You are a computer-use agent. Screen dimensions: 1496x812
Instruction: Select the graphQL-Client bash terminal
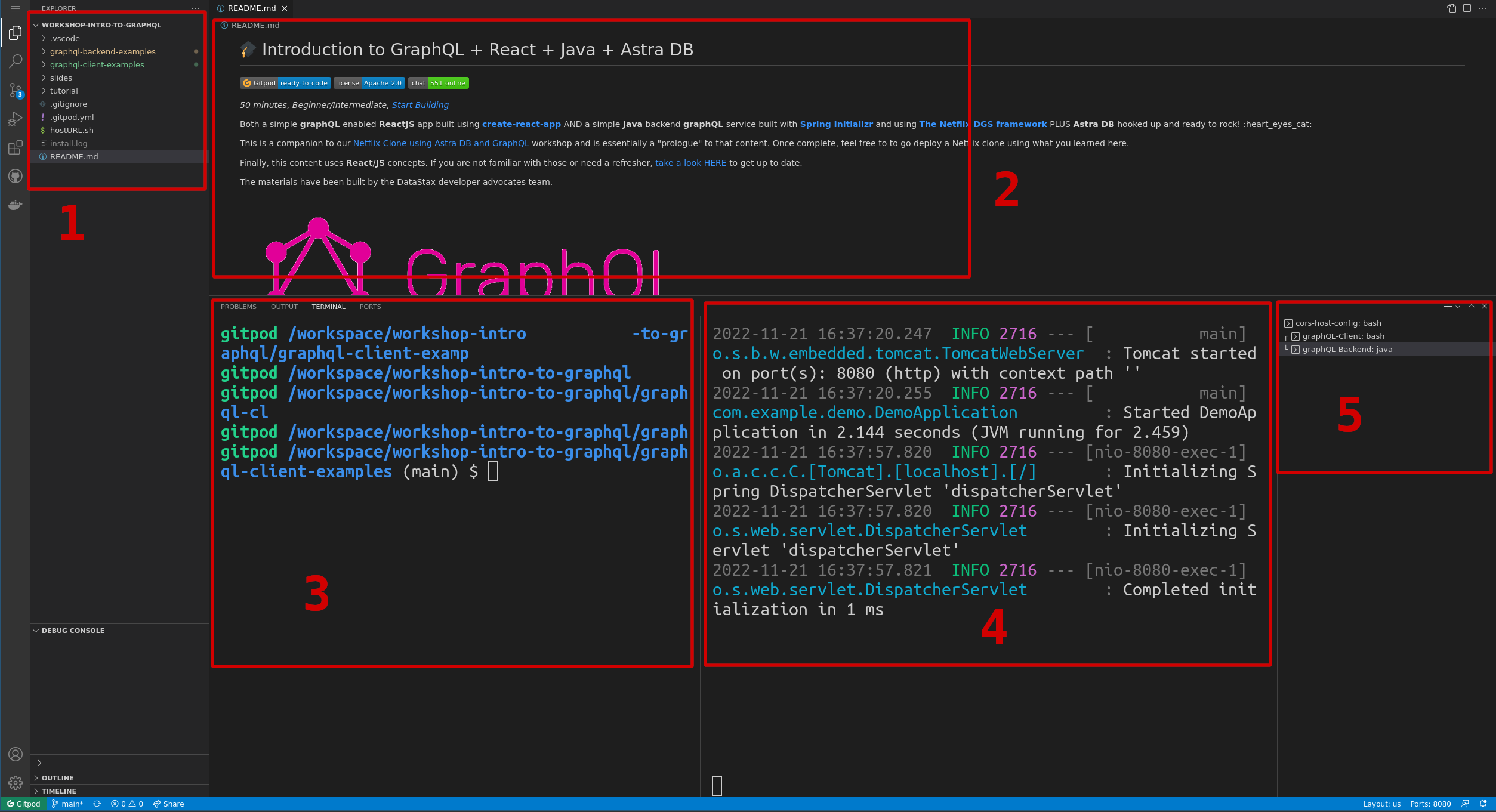1343,336
